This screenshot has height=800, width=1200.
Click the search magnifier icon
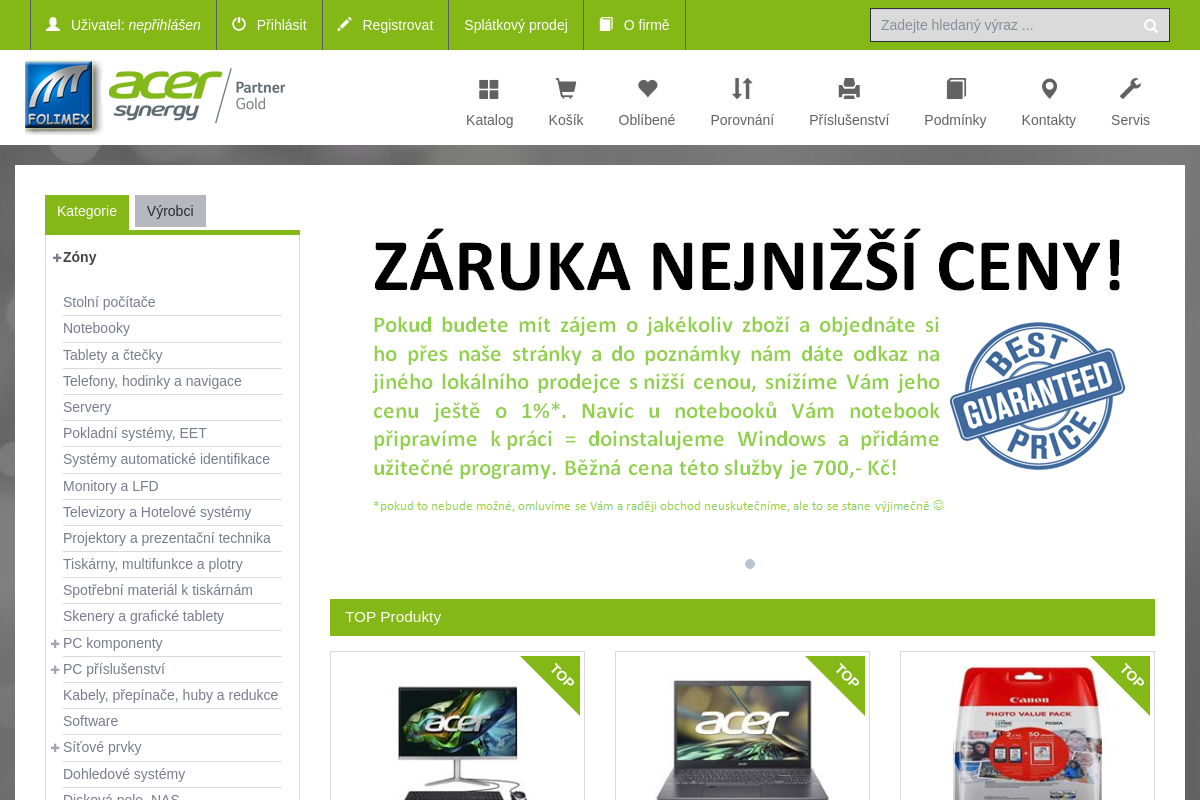coord(1150,24)
